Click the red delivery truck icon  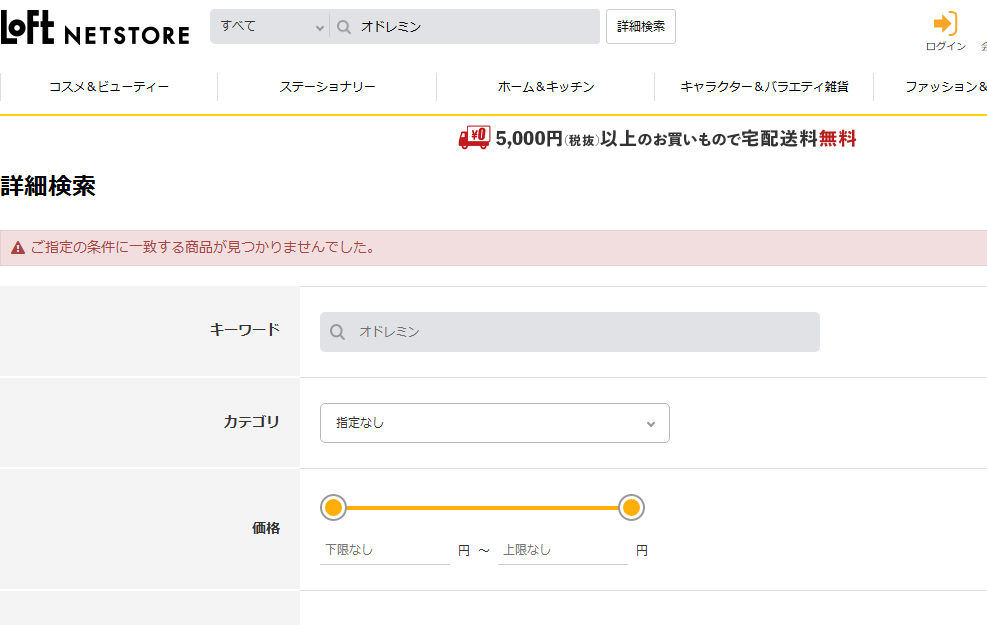pos(474,138)
